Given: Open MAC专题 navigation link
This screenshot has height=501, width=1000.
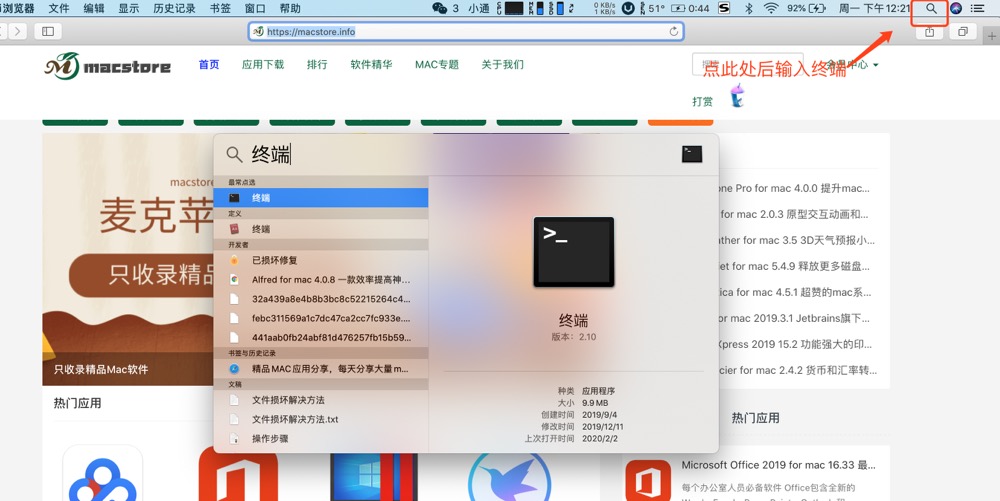Looking at the screenshot, I should coord(437,64).
